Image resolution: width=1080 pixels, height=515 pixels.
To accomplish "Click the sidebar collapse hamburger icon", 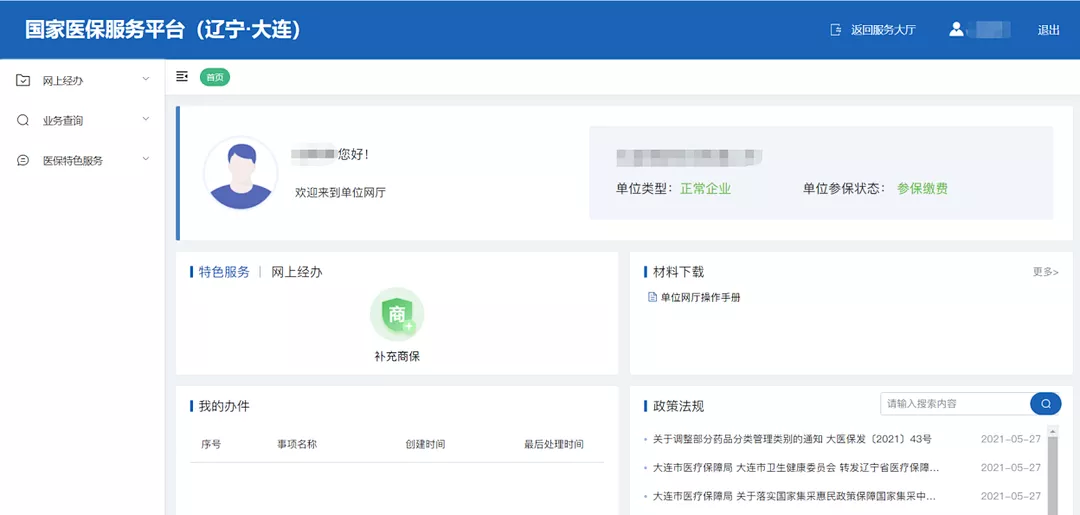I will tap(182, 77).
